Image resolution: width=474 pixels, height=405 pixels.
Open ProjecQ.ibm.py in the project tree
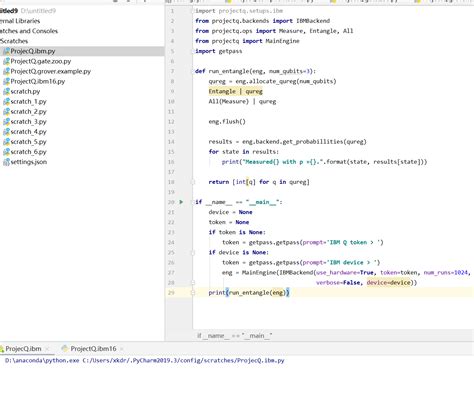point(33,51)
